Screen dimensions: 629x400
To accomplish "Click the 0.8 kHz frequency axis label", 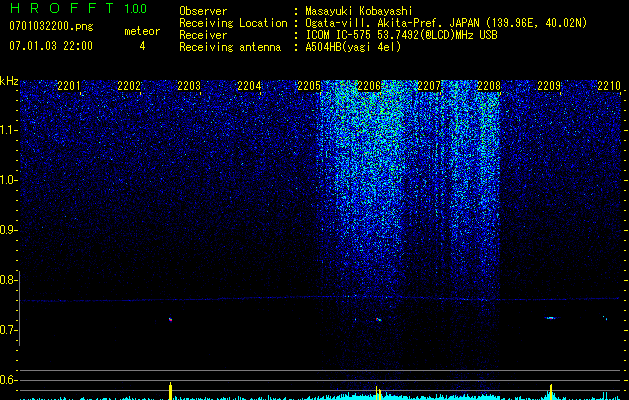I will [x=7, y=280].
